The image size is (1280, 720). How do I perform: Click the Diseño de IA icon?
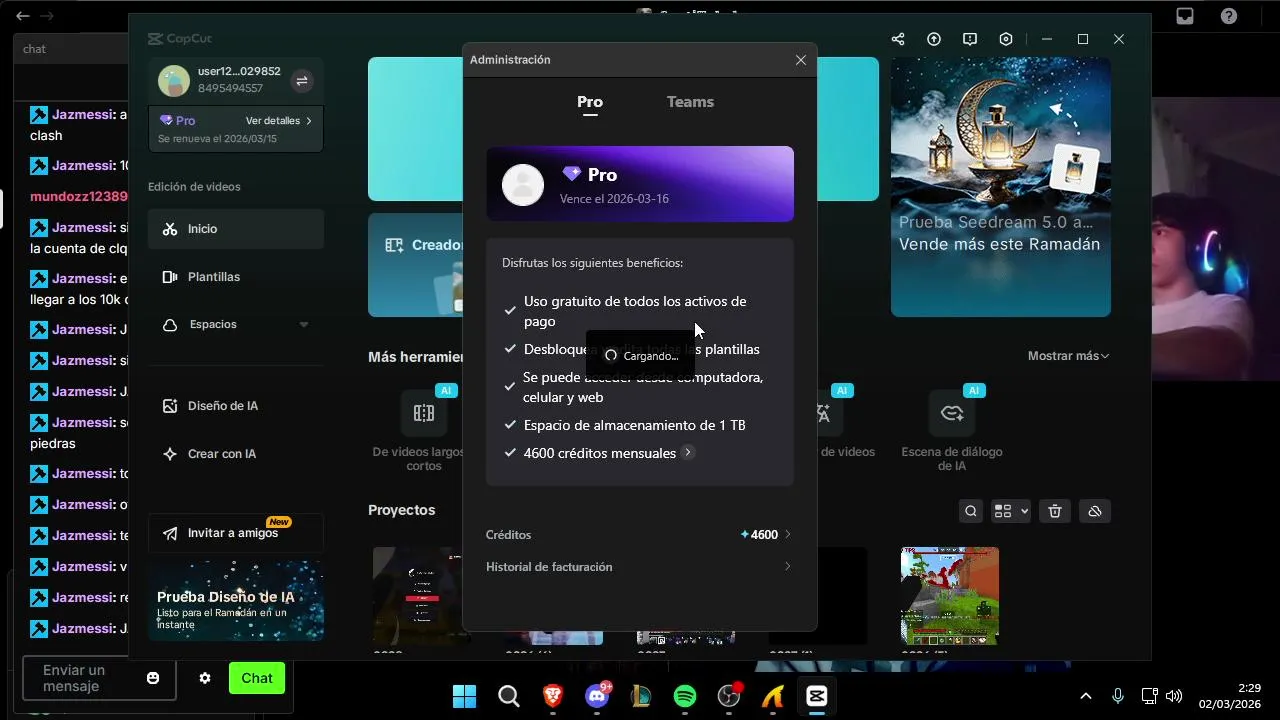(170, 406)
